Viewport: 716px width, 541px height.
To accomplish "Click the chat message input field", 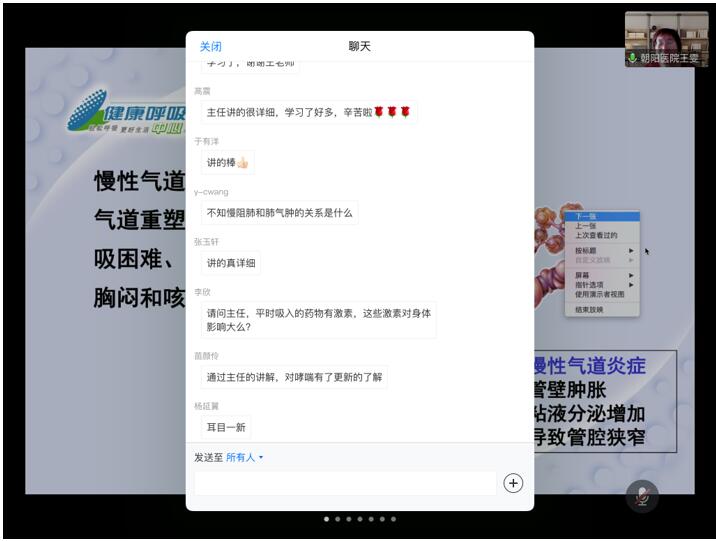I will click(345, 483).
